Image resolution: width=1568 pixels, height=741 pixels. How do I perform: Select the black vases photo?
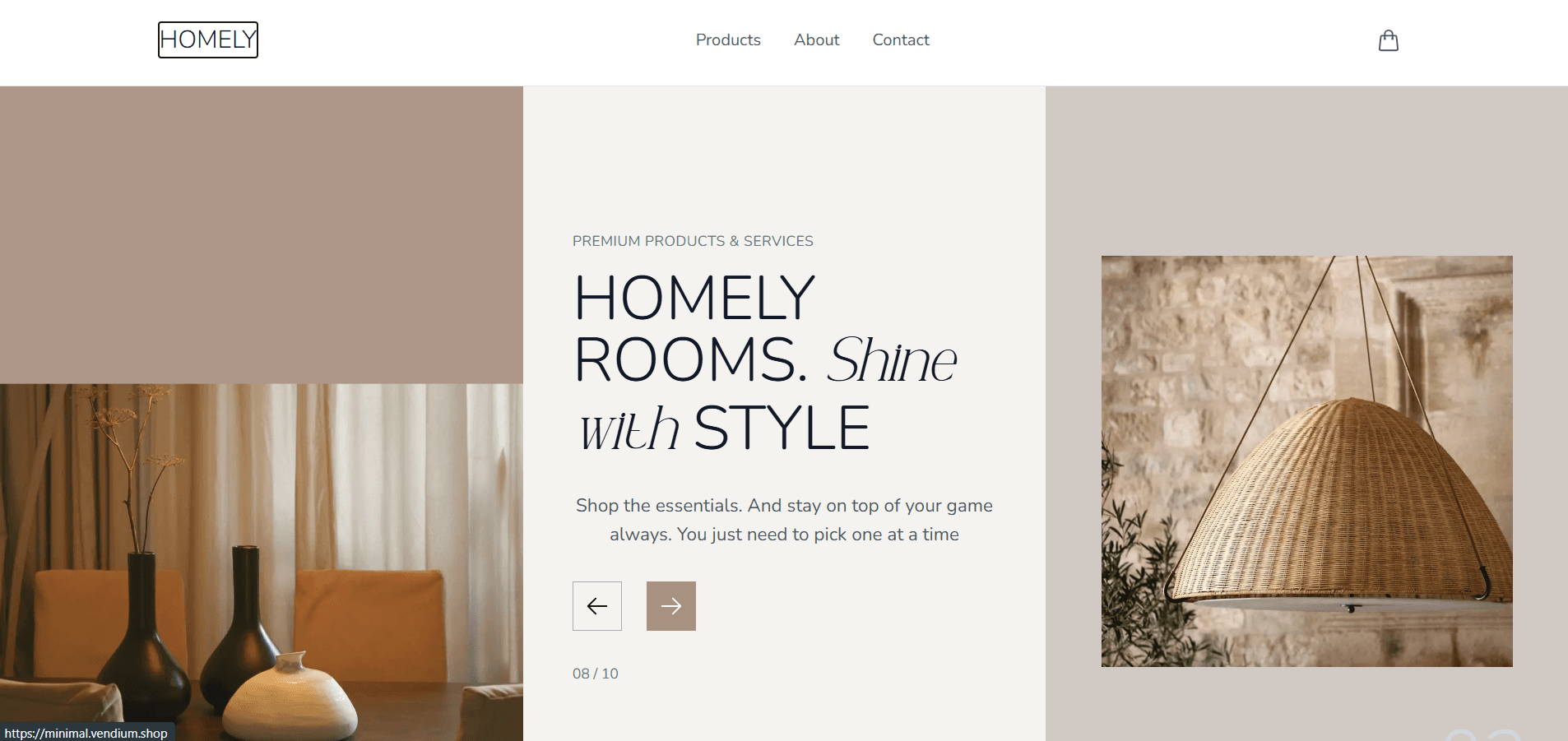pyautogui.click(x=262, y=563)
